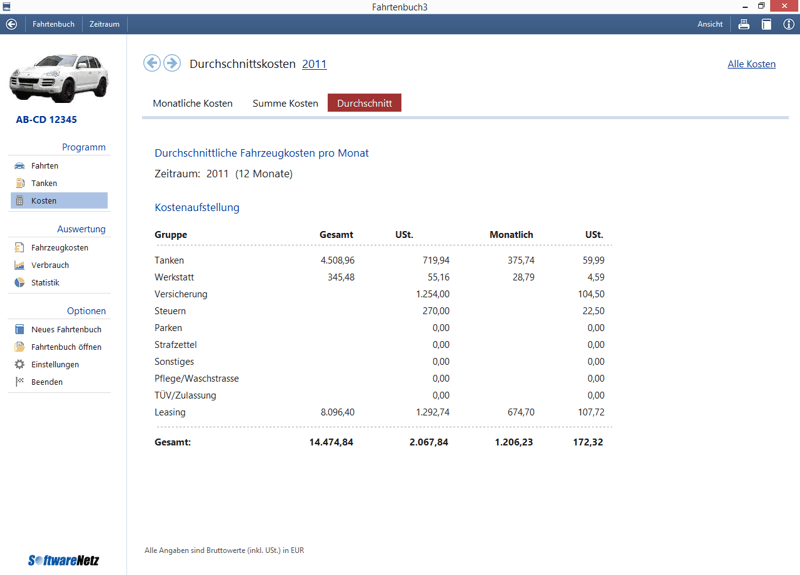Go to previous year with left arrow

tap(152, 63)
